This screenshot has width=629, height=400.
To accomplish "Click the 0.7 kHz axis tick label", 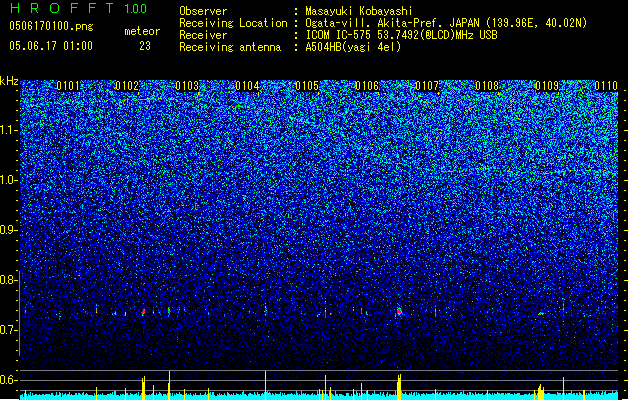I will point(9,330).
